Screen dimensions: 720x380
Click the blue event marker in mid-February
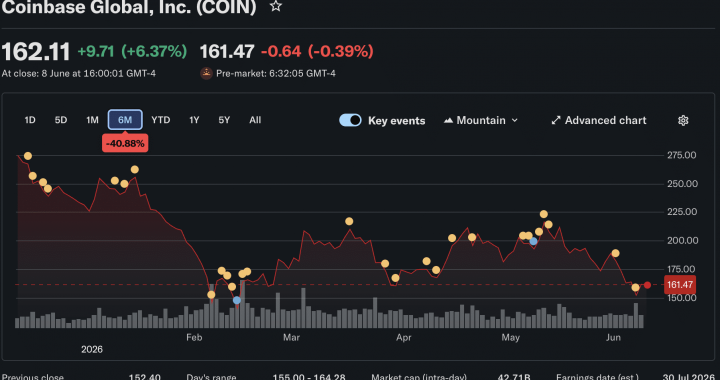coord(236,300)
